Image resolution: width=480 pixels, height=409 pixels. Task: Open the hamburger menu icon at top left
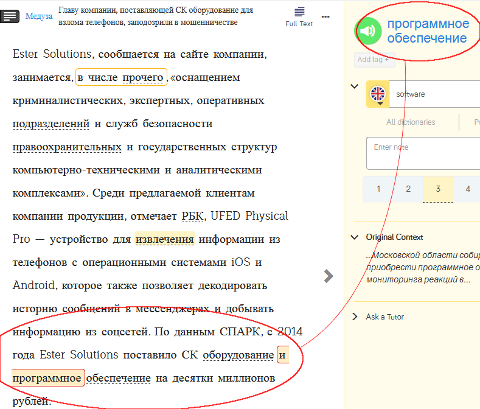tap(10, 16)
